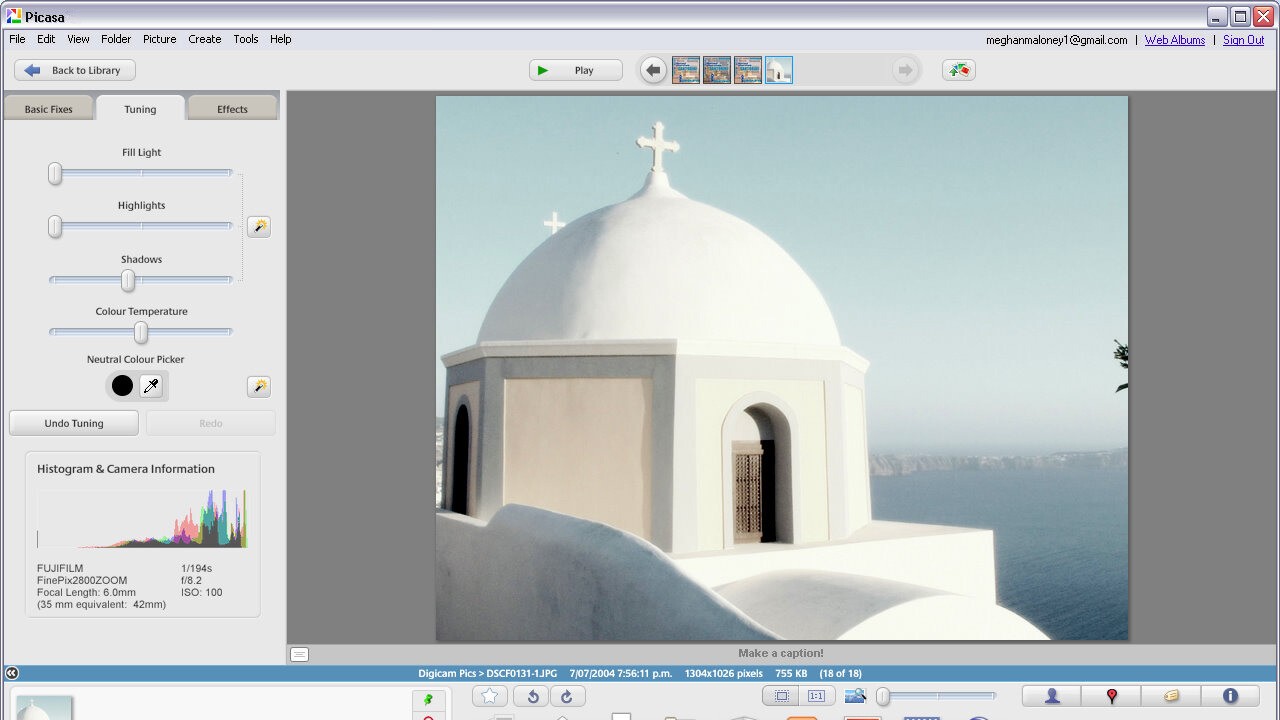Open the Create menu
The image size is (1280, 720).
pyautogui.click(x=204, y=39)
